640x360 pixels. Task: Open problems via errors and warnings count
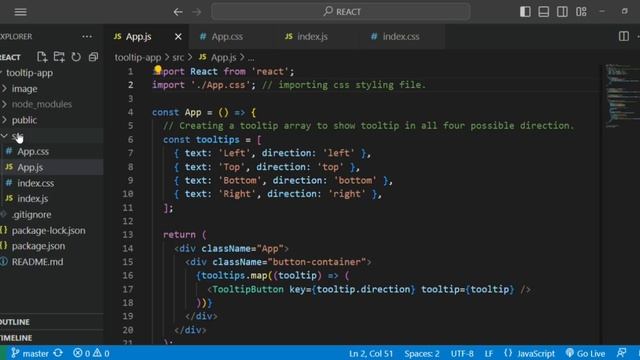tap(91, 353)
